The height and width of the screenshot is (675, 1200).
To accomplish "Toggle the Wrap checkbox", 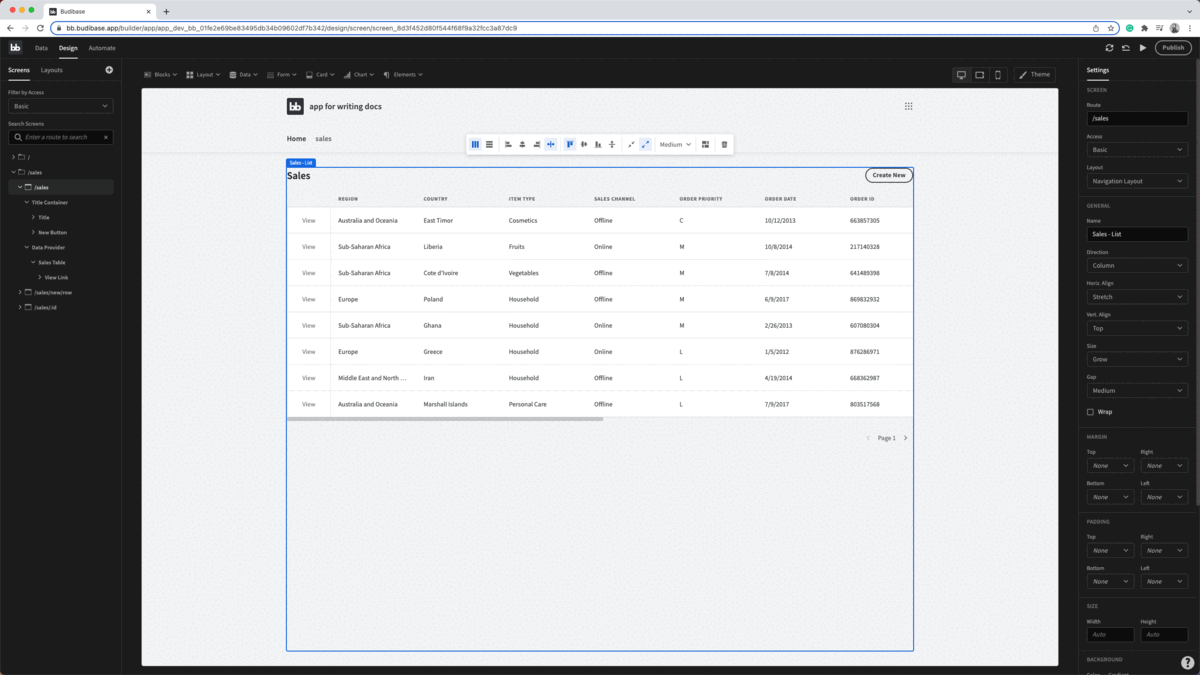I will [1090, 411].
